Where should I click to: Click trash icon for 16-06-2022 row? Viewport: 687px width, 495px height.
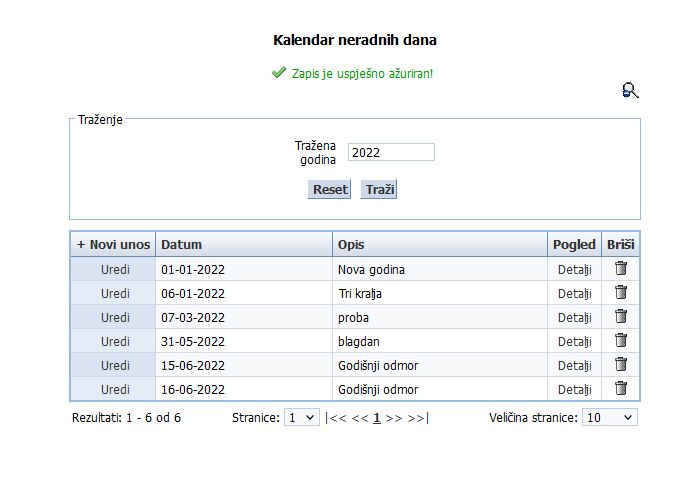[620, 389]
